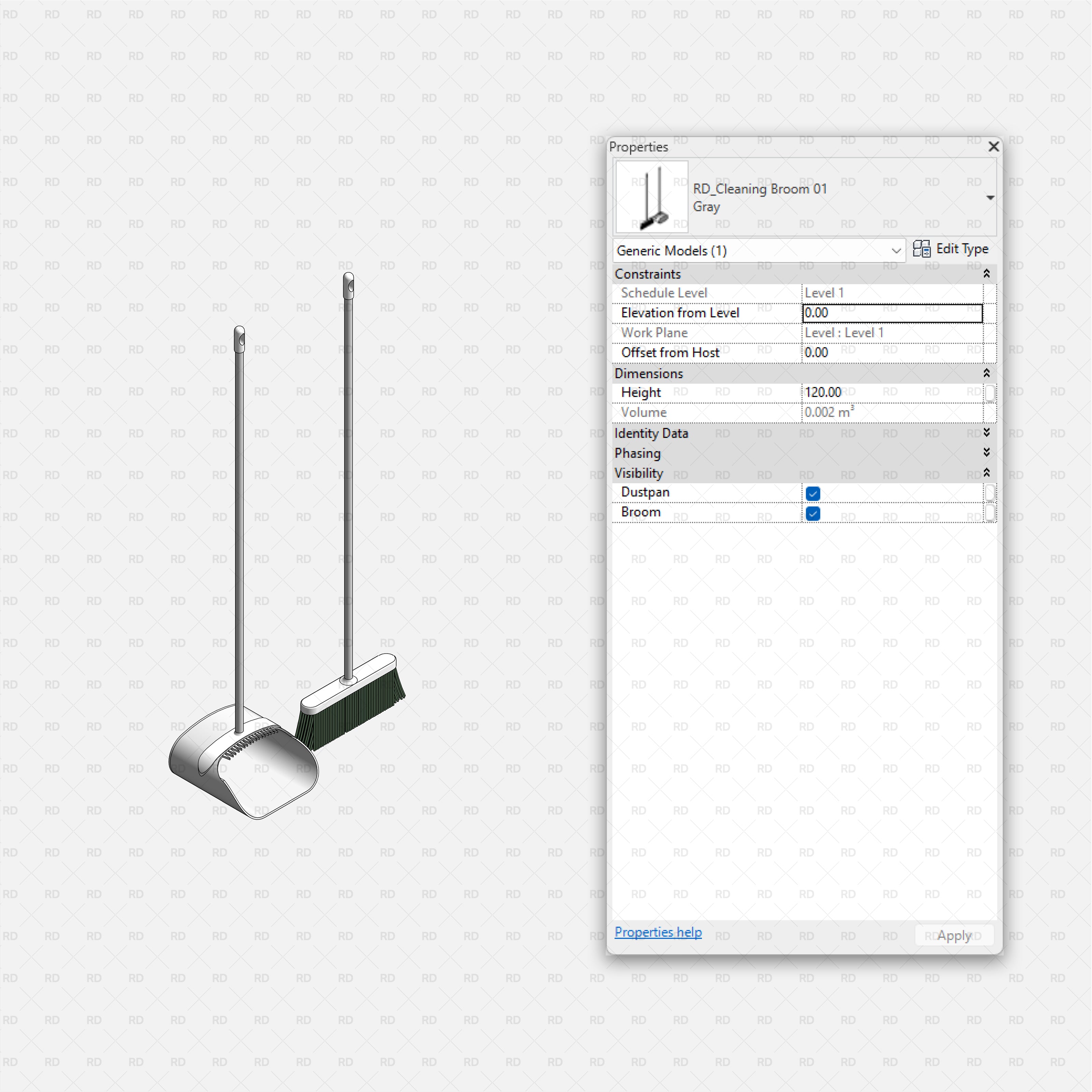The width and height of the screenshot is (1092, 1092).
Task: Collapse the Visibility section
Action: point(986,473)
